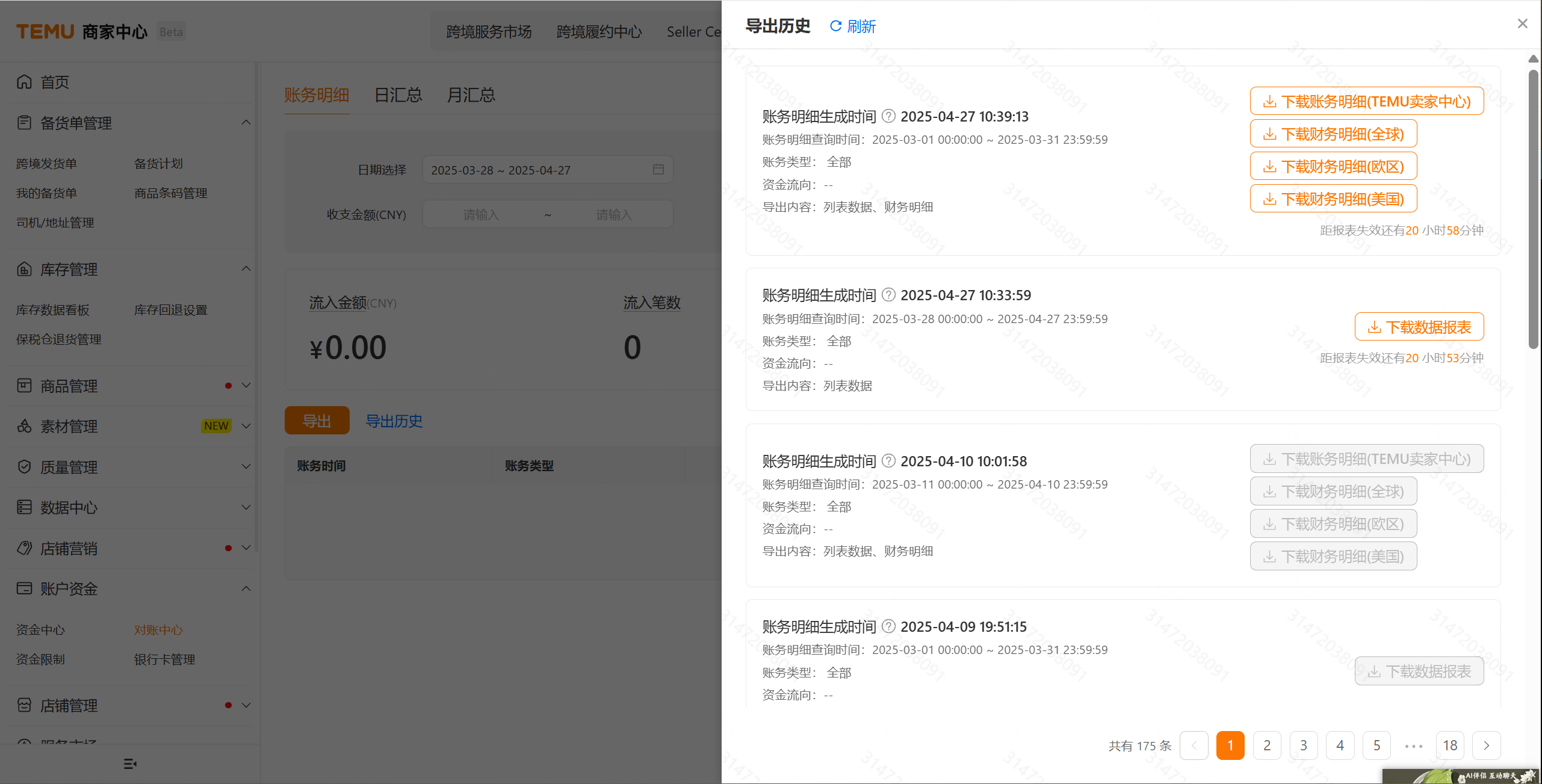Screen dimensions: 1542x784
Task: Open 资金中心 link in sidebar
Action: point(40,629)
